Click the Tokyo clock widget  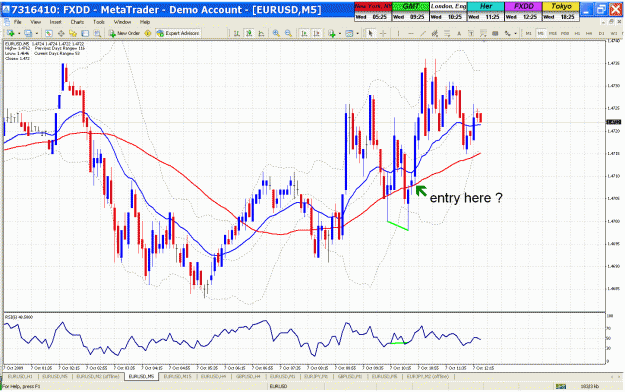pyautogui.click(x=561, y=12)
